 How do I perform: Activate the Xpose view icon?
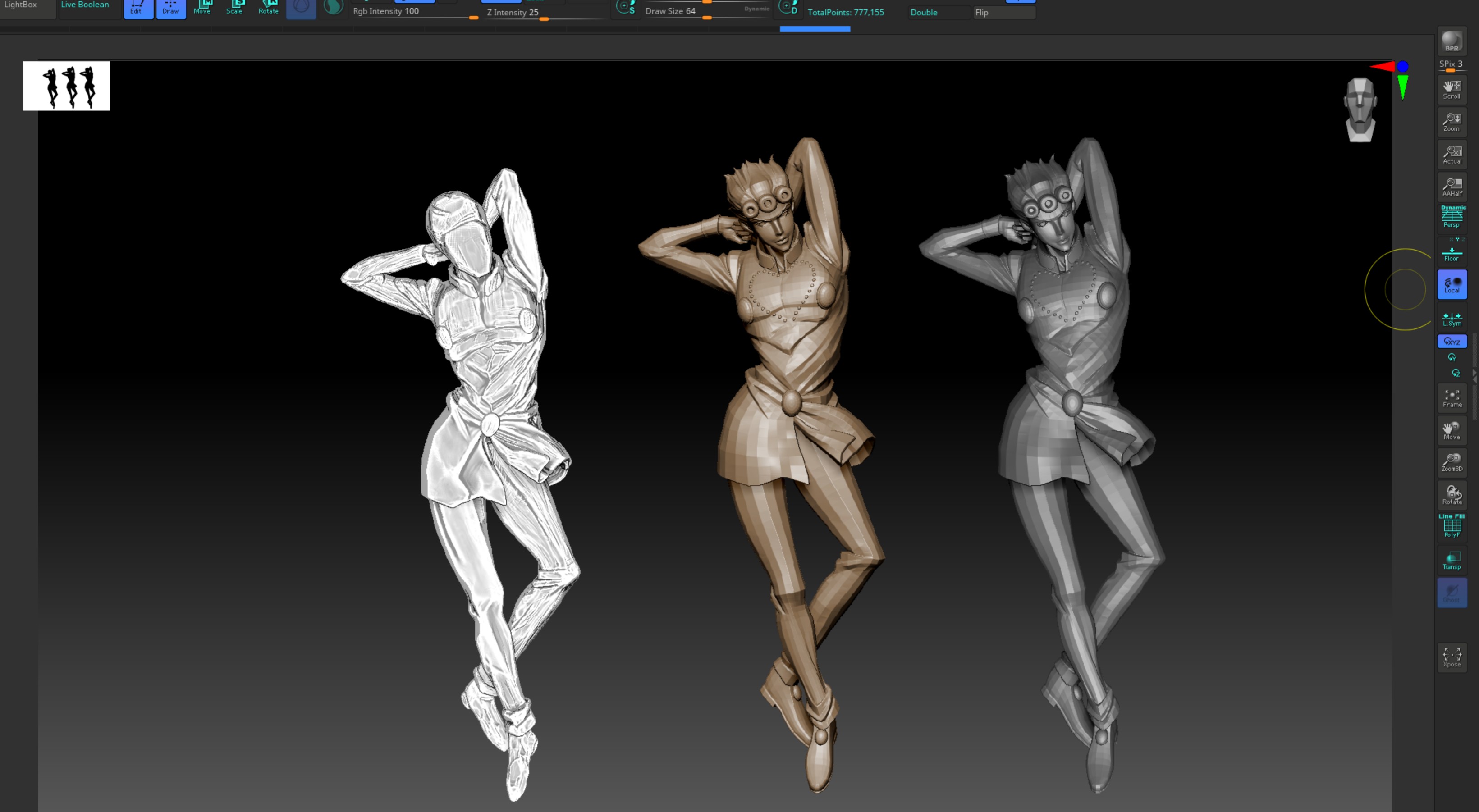[1452, 657]
